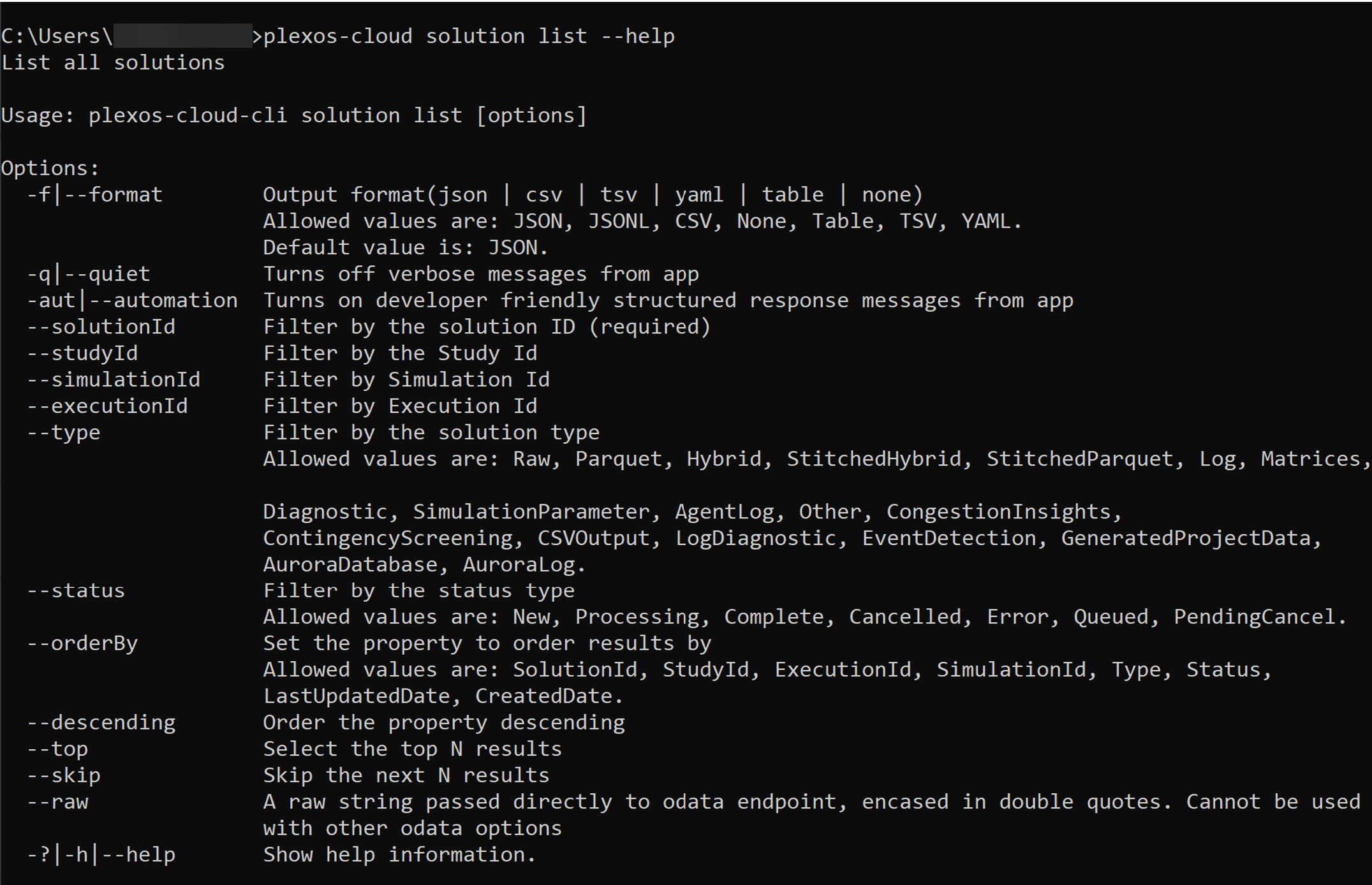Click the --type option name
The width and height of the screenshot is (1372, 885).
pyautogui.click(x=64, y=433)
